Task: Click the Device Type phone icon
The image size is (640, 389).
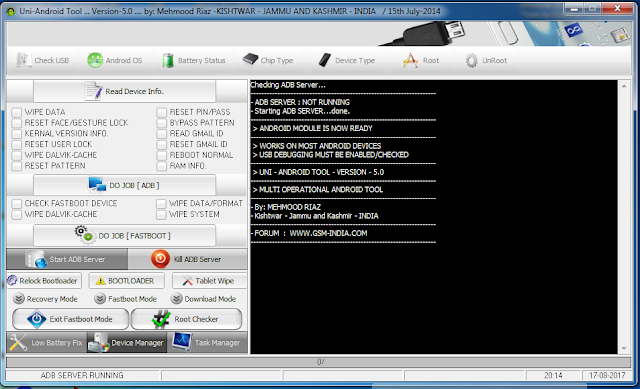Action: click(x=324, y=60)
